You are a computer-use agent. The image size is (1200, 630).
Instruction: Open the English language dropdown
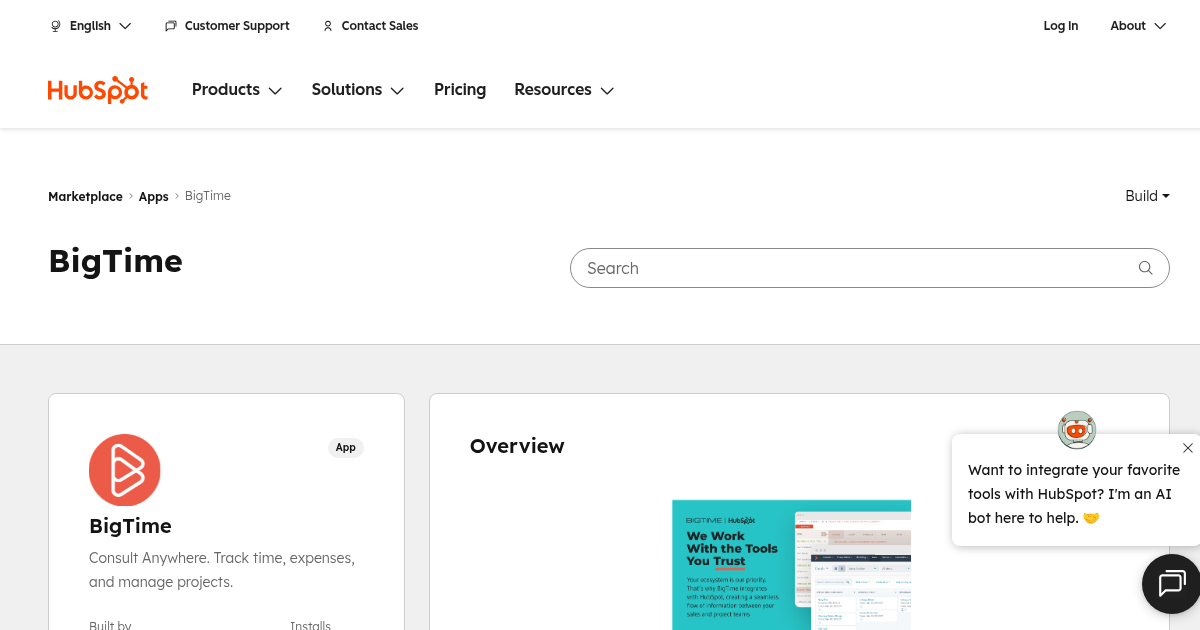coord(91,26)
